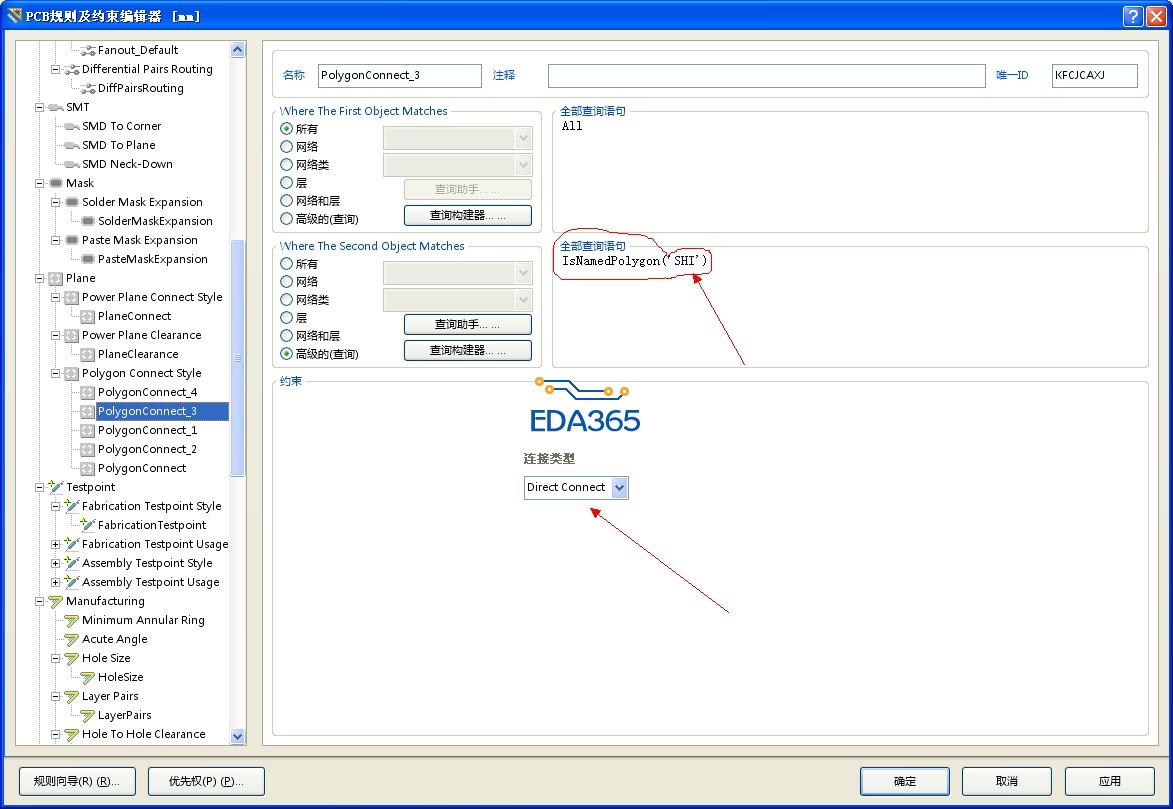Select first object '高级的(查询)' radio button

click(x=287, y=219)
